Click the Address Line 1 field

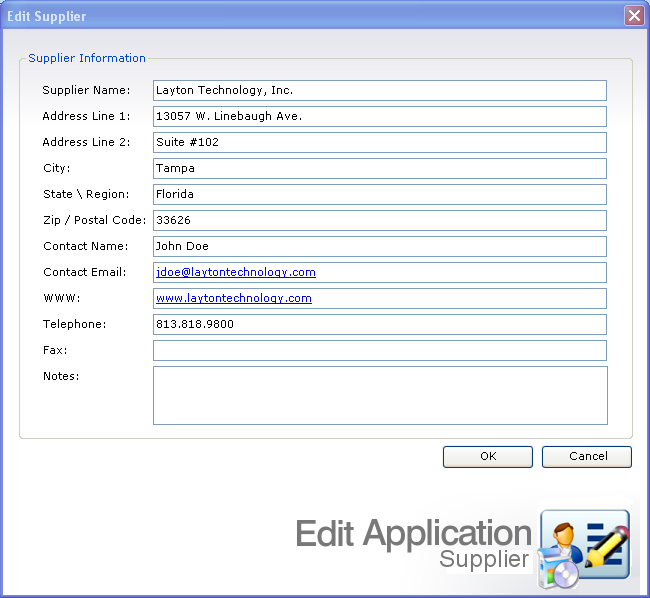pyautogui.click(x=380, y=116)
